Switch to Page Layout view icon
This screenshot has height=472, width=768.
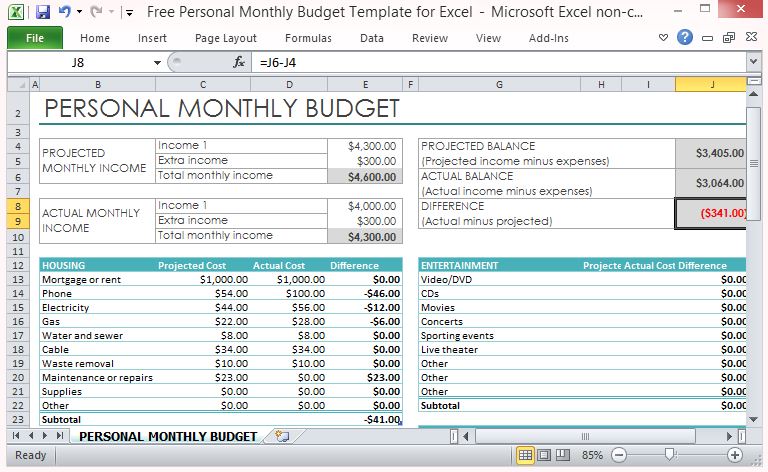pos(544,455)
